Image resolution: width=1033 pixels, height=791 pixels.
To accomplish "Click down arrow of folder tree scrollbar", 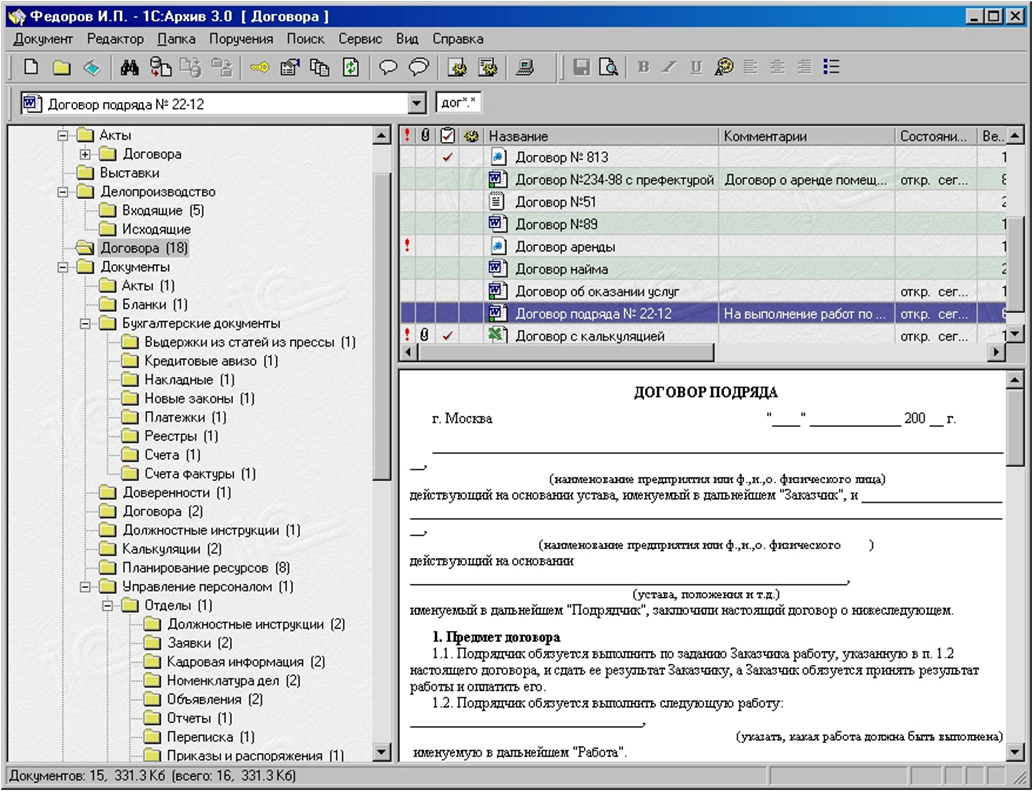I will click(381, 752).
